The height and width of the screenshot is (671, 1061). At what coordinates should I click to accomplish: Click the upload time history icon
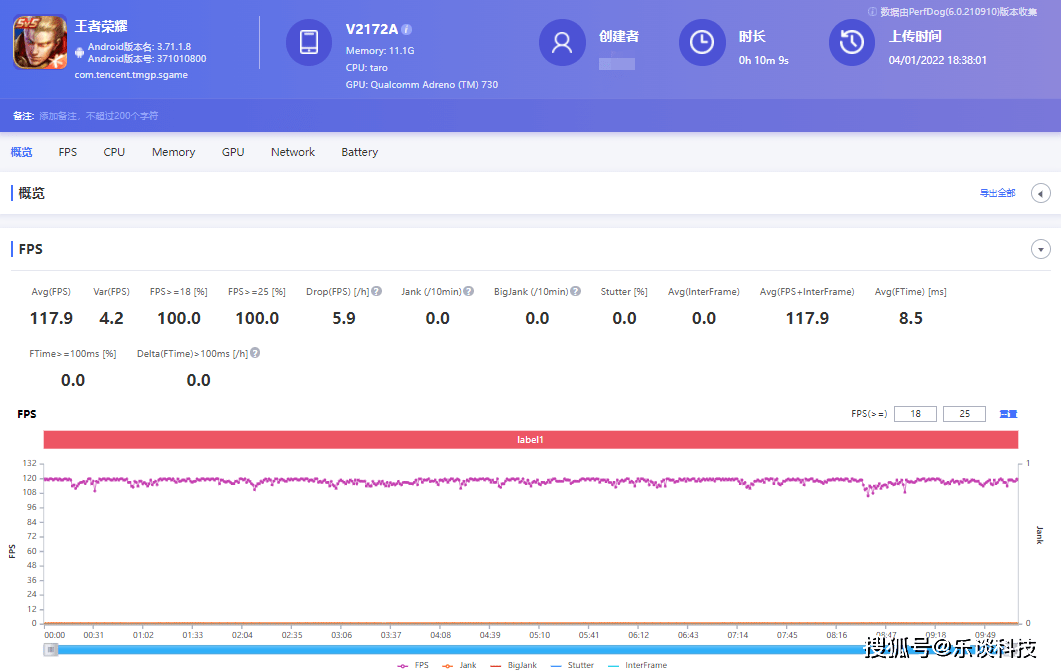tap(852, 42)
